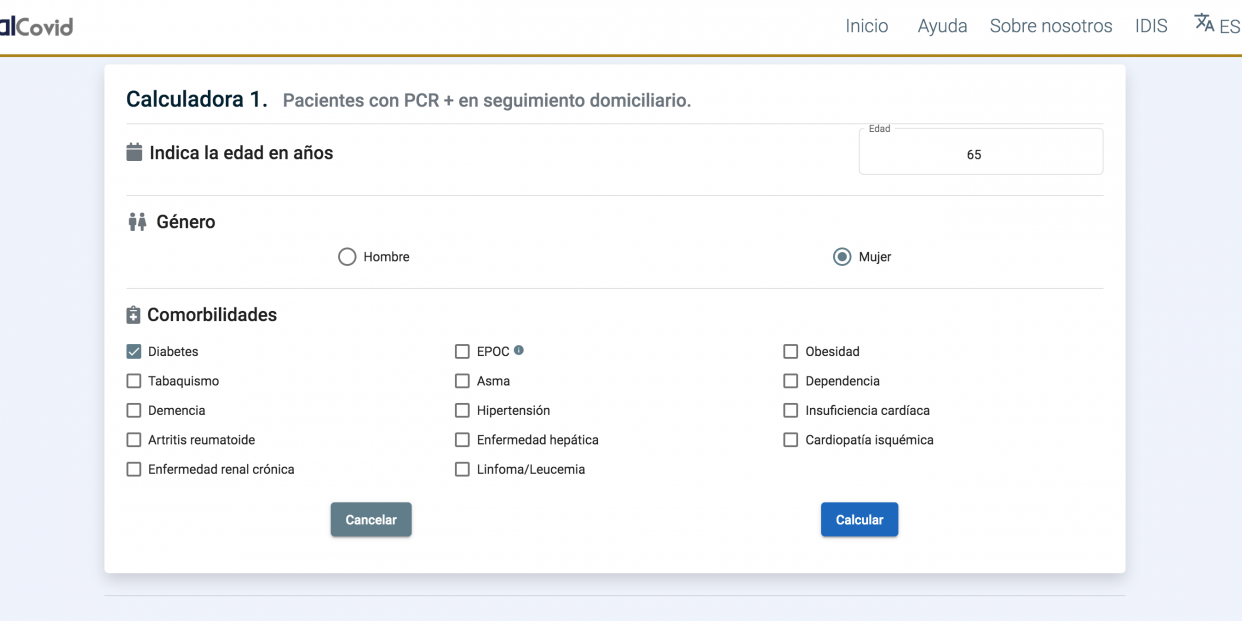This screenshot has width=1242, height=621.
Task: Open the ES language selector
Action: [x=1229, y=27]
